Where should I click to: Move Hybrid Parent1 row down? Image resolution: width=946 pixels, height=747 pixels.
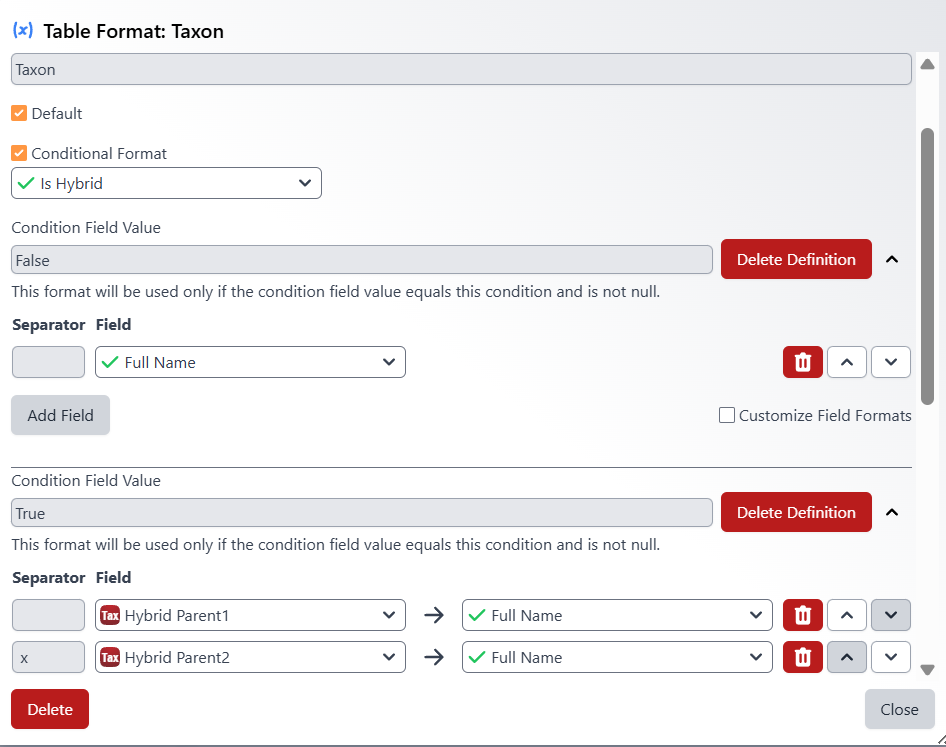point(890,615)
